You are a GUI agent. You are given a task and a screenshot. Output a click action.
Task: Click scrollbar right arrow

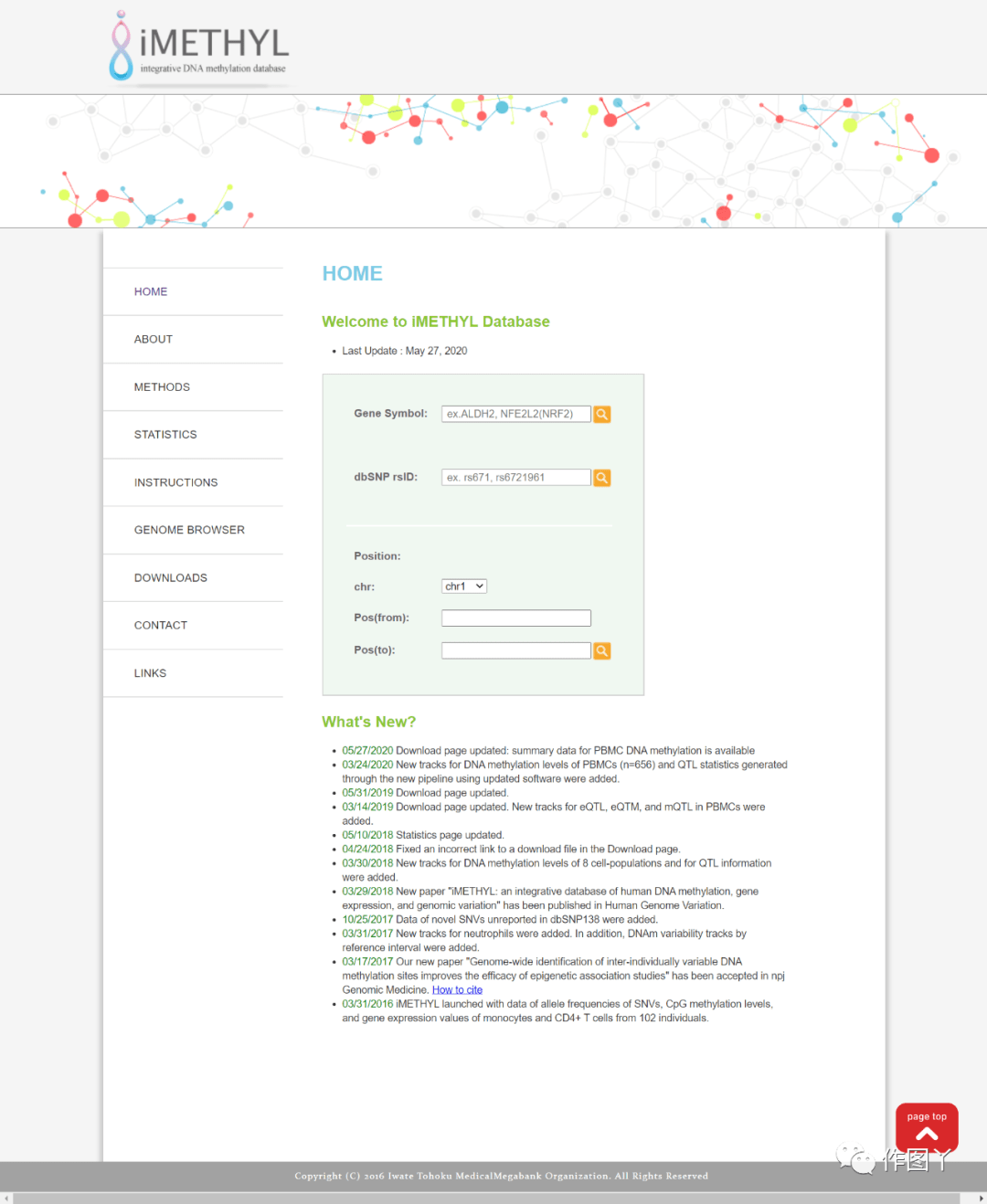pyautogui.click(x=981, y=1198)
